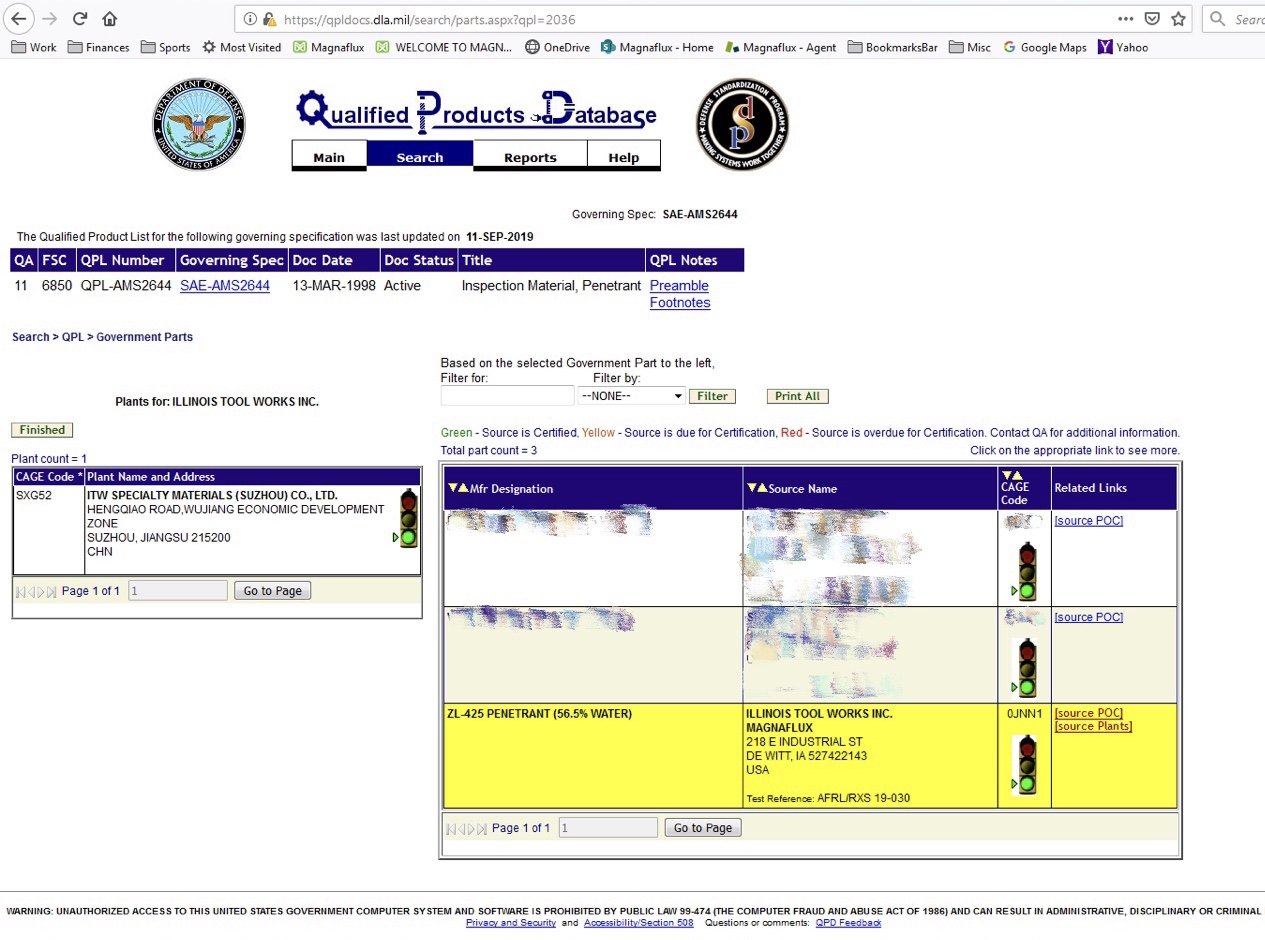The image size is (1265, 940).
Task: Open the source Plants link
Action: pyautogui.click(x=1093, y=726)
